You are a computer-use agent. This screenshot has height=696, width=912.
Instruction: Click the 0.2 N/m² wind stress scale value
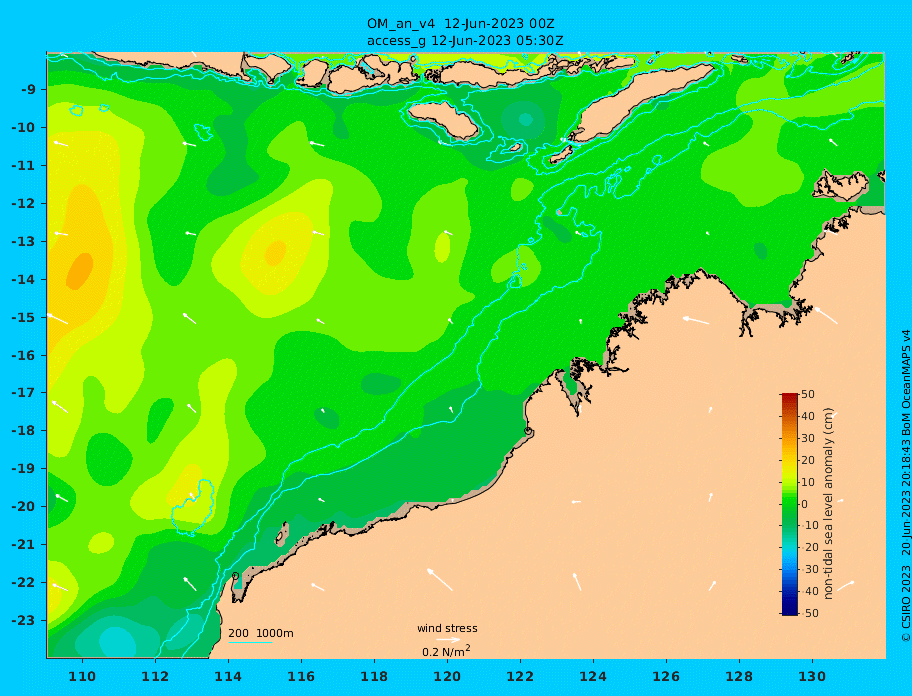(446, 651)
